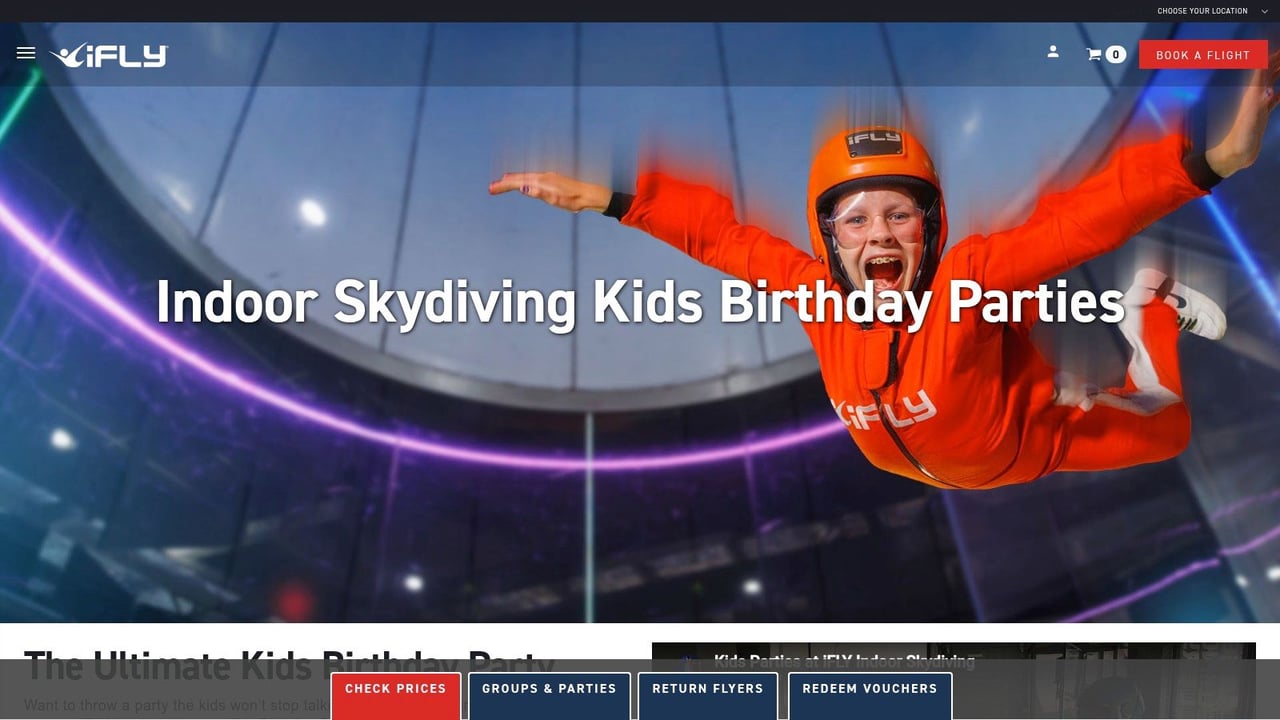The height and width of the screenshot is (720, 1280).
Task: Open the hamburger navigation menu
Action: point(26,53)
